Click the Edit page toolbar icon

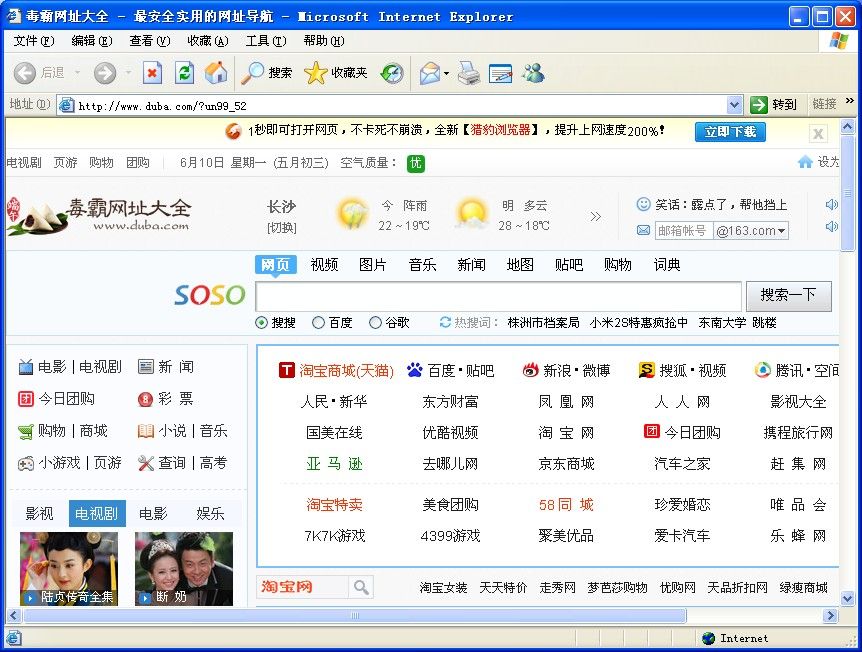(x=500, y=73)
